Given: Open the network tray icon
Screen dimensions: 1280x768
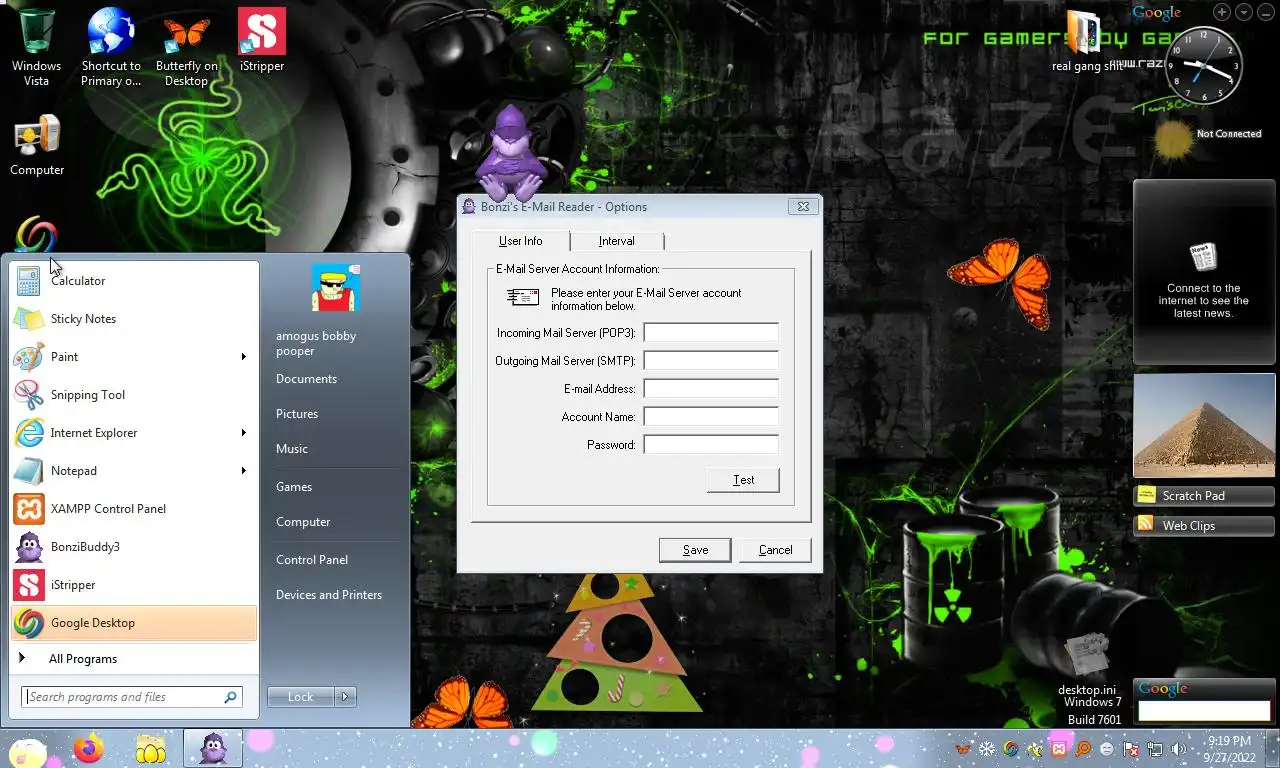Looking at the screenshot, I should pos(1155,749).
